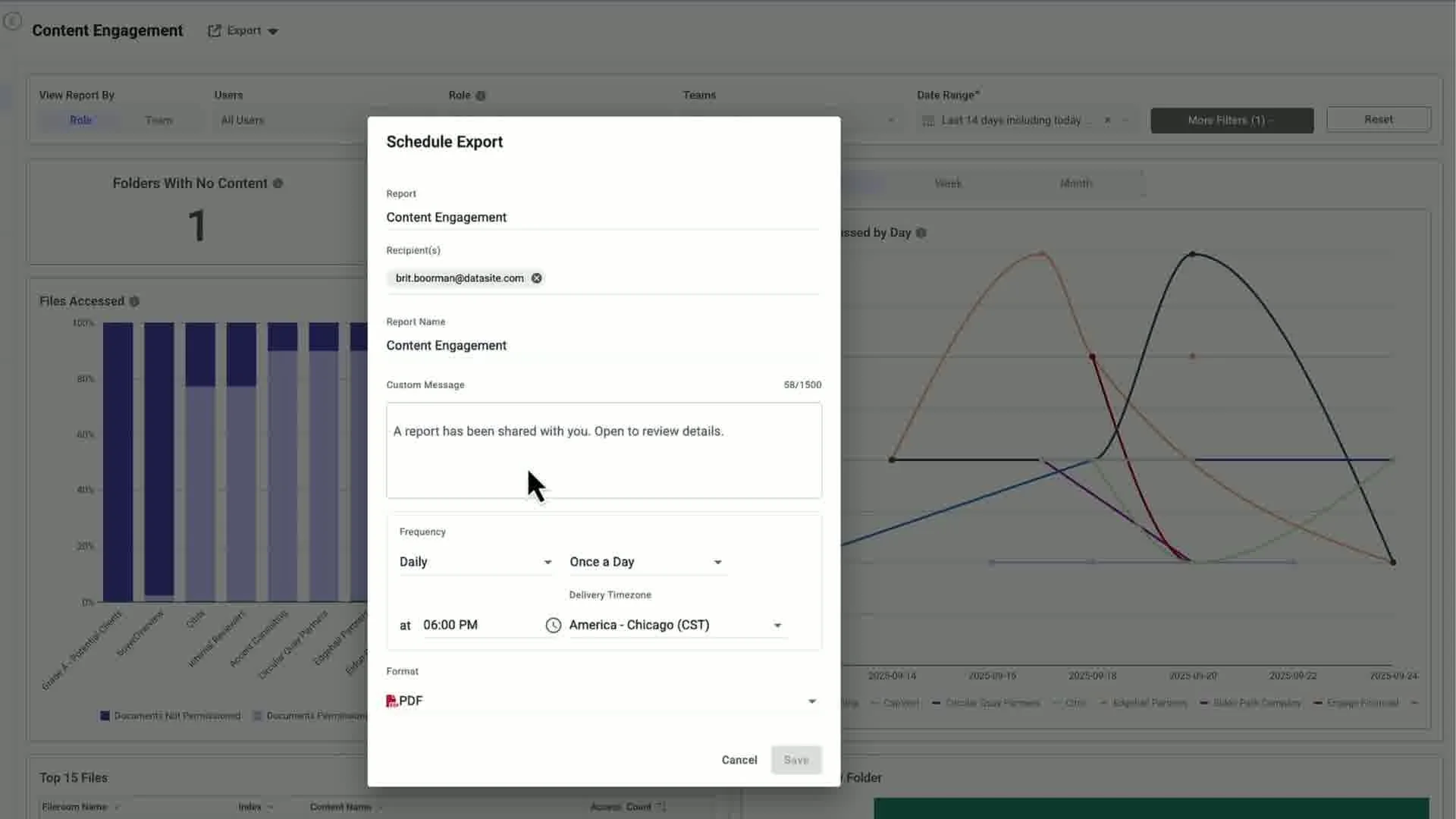The image size is (1456, 819).
Task: Click the Export icon beside Content Engagement title
Action: [215, 30]
